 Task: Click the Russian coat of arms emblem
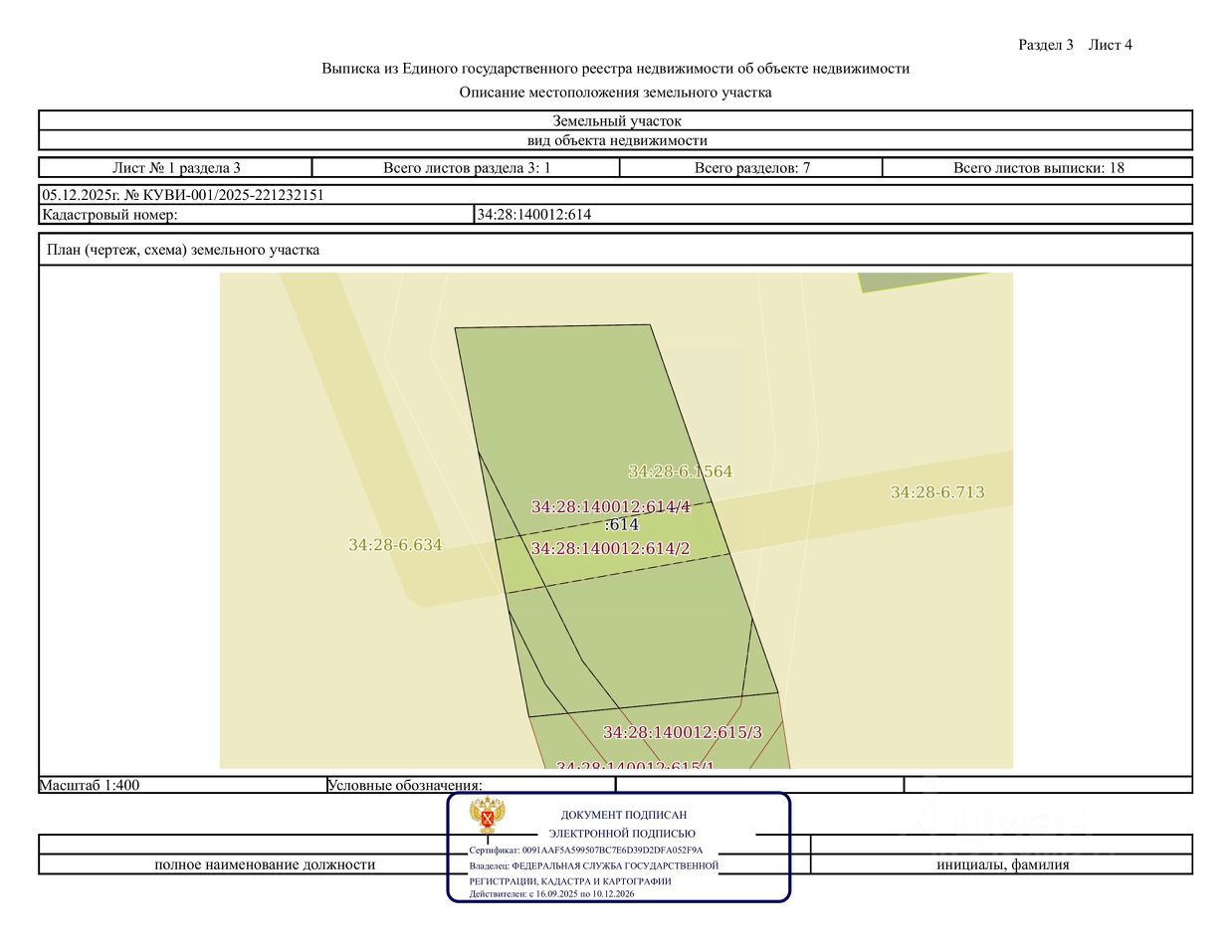488,816
